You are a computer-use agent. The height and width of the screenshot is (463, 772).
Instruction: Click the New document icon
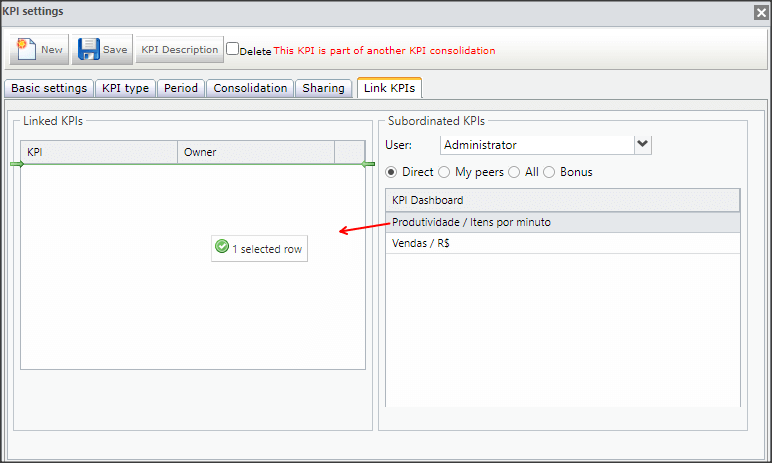tap(26, 49)
